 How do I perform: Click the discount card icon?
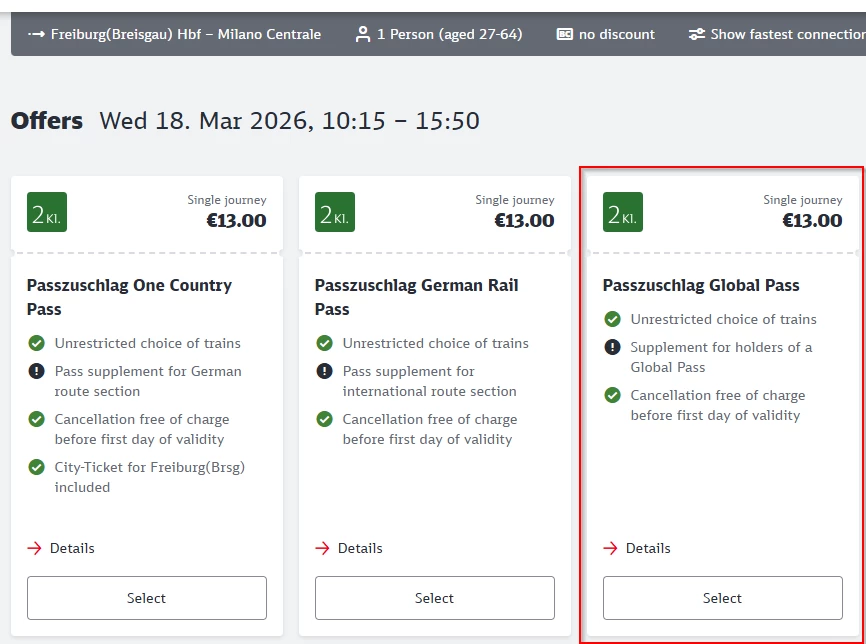click(x=564, y=34)
